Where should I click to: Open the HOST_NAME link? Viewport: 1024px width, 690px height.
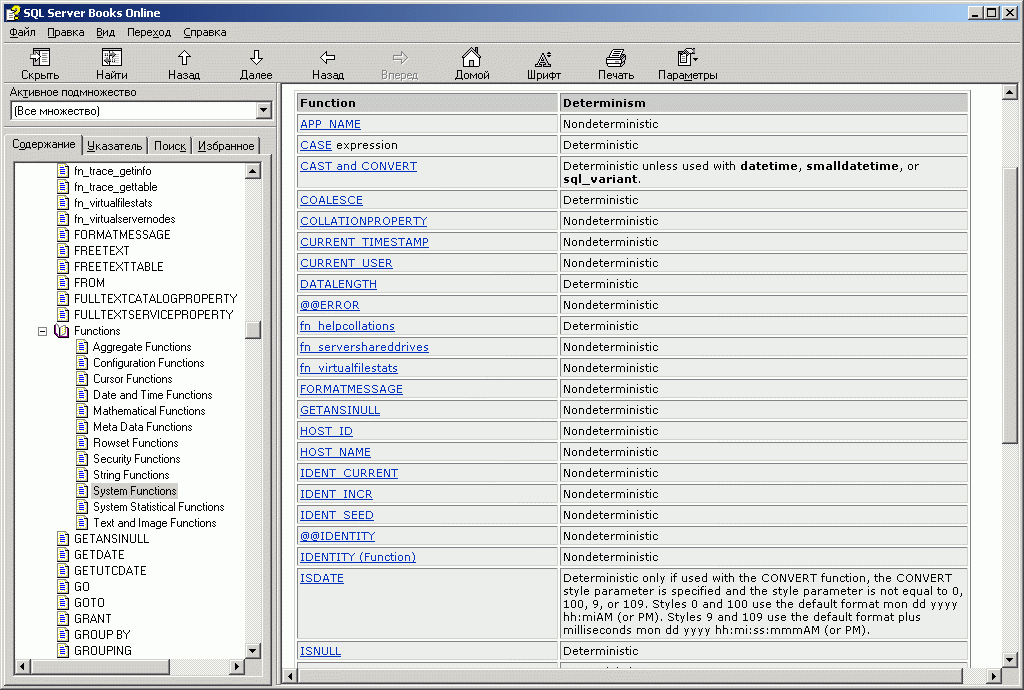pos(335,452)
